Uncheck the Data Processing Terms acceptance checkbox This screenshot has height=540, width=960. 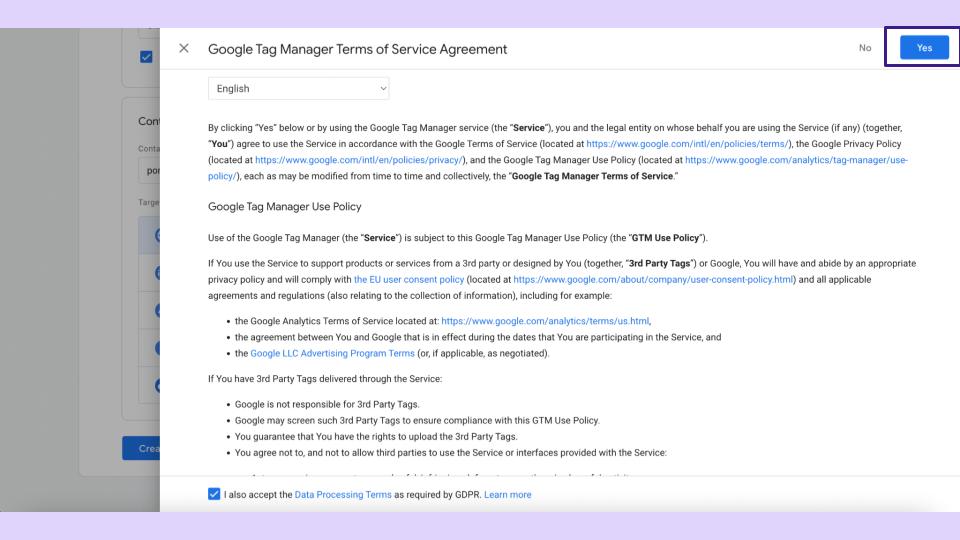click(214, 494)
